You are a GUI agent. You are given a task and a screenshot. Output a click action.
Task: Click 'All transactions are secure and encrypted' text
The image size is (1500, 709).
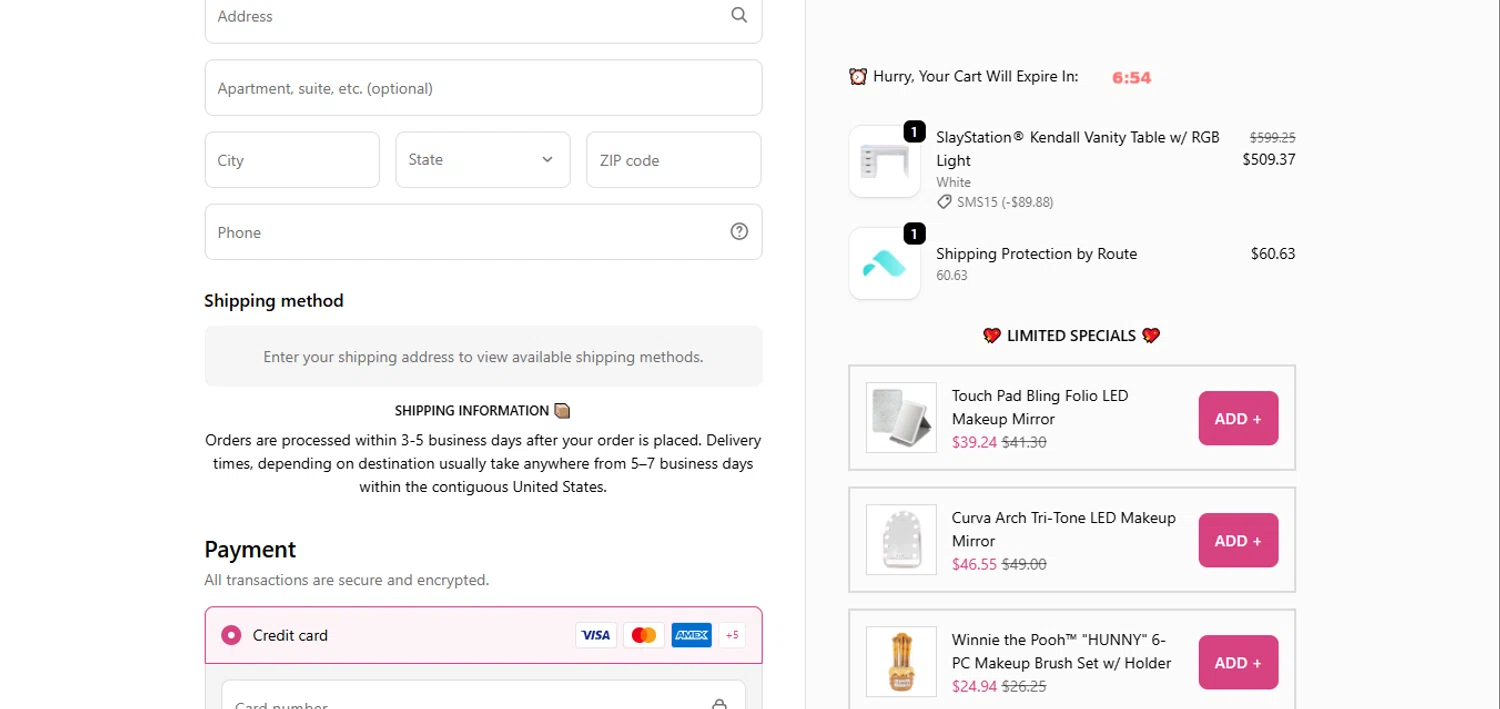(347, 580)
